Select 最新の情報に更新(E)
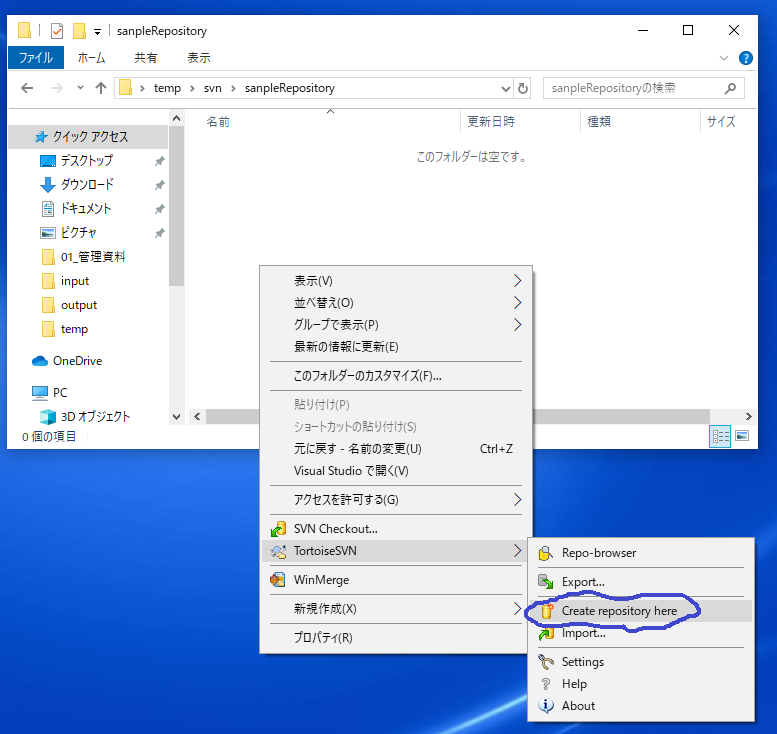Viewport: 777px width, 734px height. tap(396, 347)
